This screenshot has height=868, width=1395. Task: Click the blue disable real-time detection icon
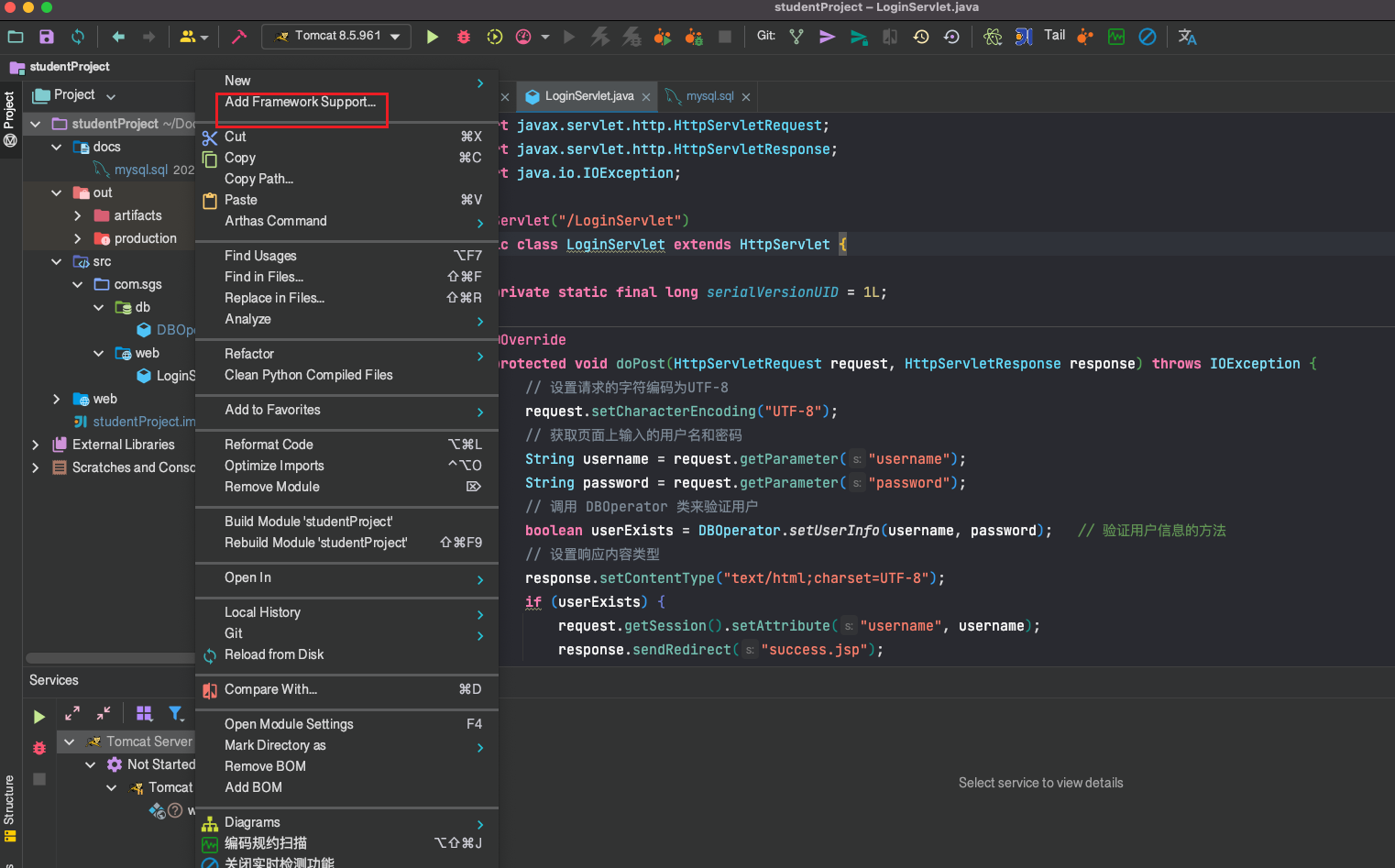pyautogui.click(x=1148, y=37)
